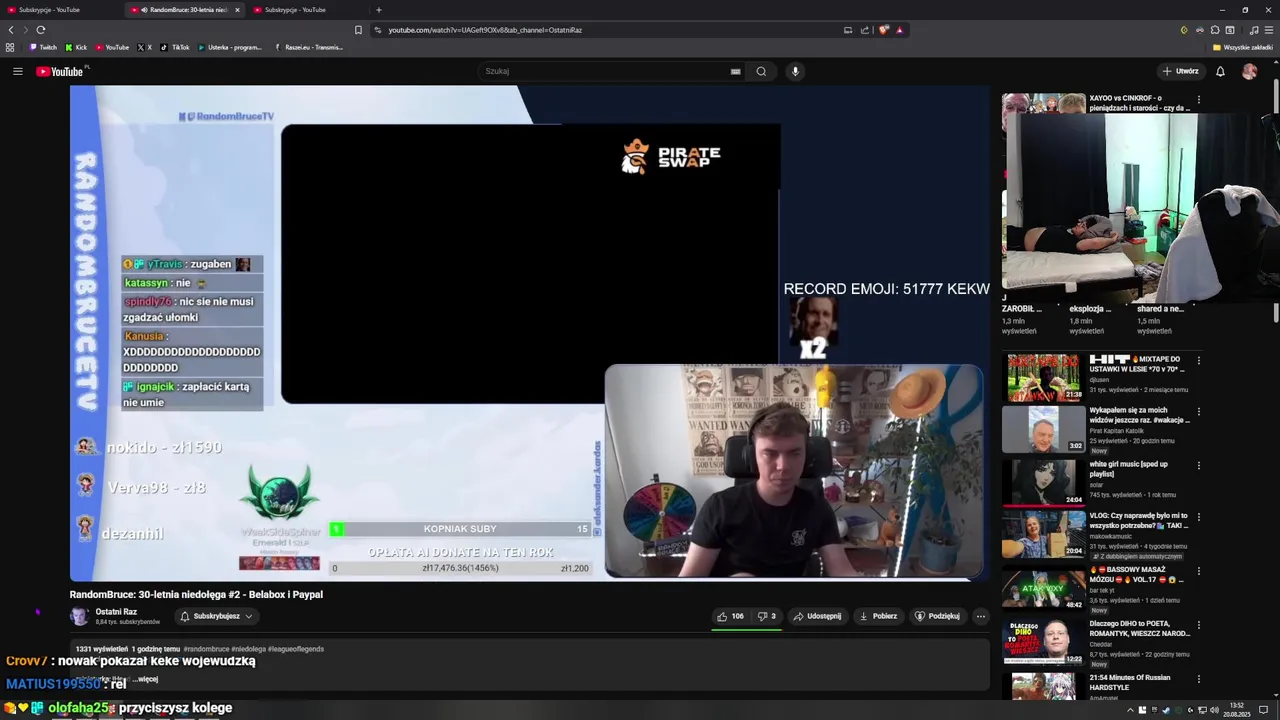Click the taskbar clock 13:52

(1237, 710)
